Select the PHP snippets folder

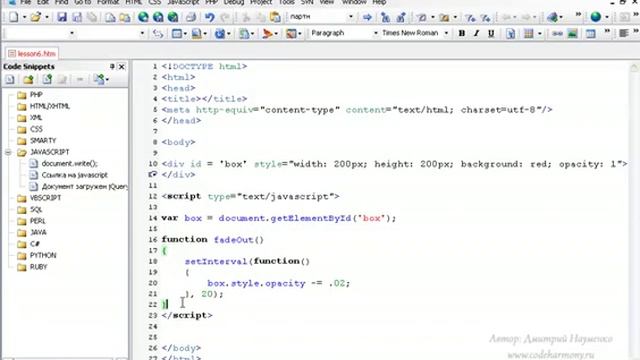point(36,95)
